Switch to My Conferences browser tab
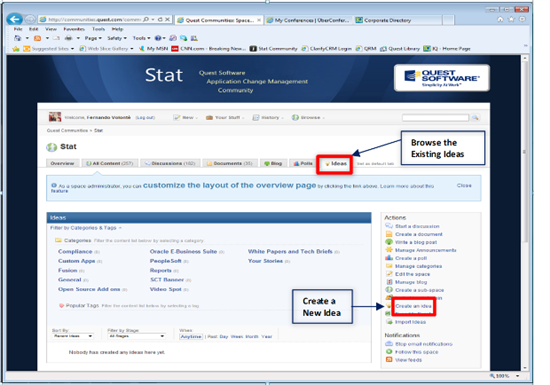550x385 pixels. click(x=308, y=20)
